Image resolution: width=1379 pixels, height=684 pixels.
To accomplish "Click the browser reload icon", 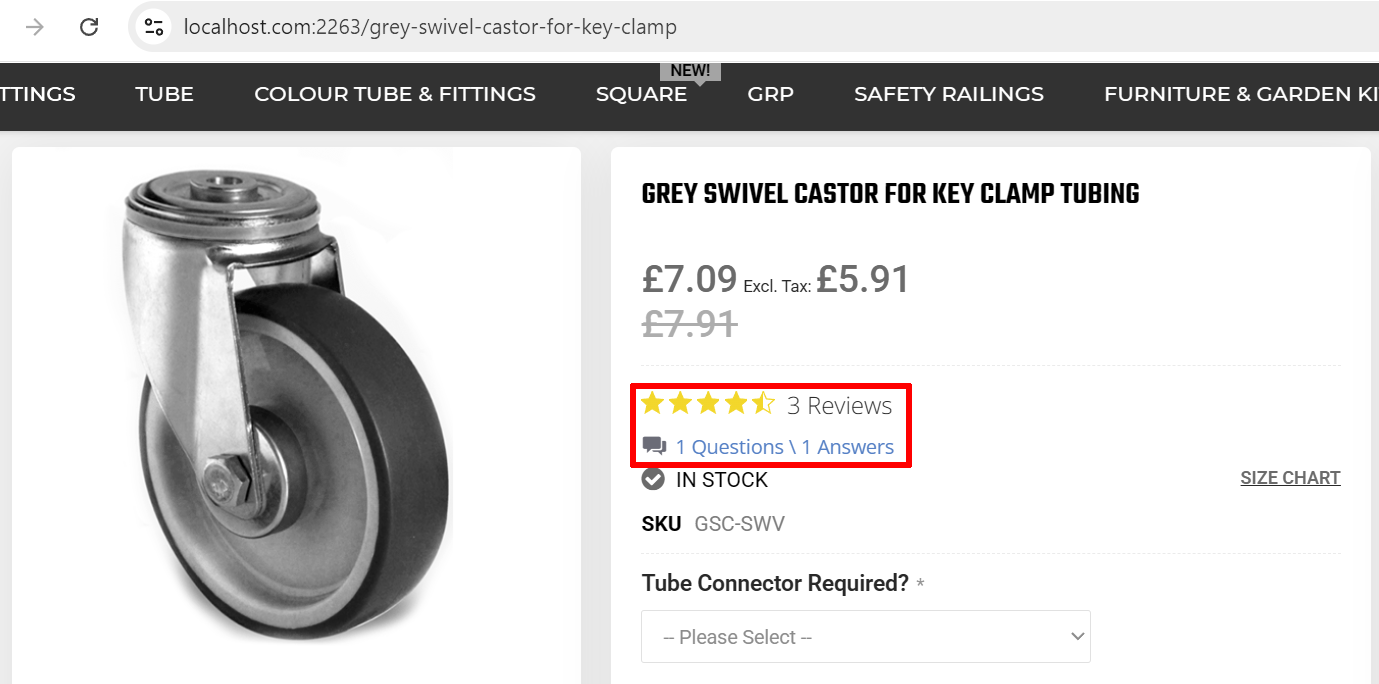I will click(89, 27).
